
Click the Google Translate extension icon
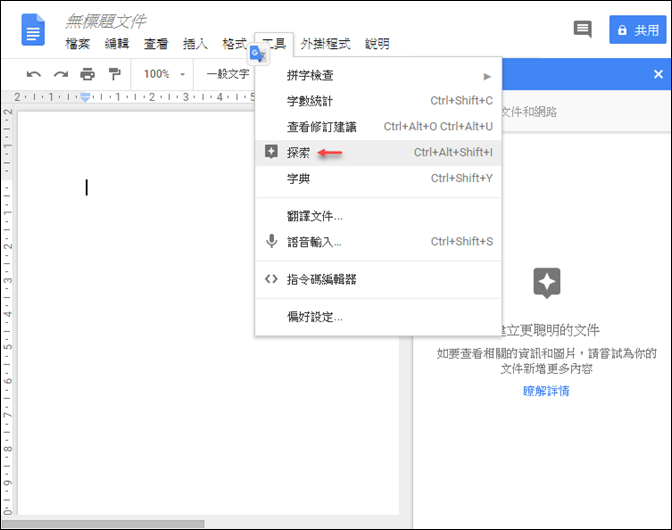tap(258, 54)
